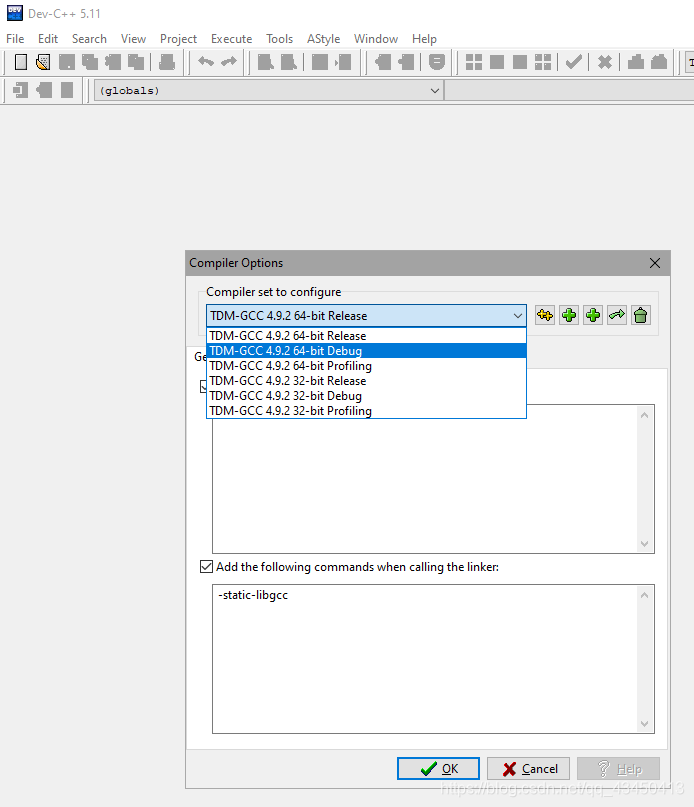This screenshot has height=807, width=694.
Task: Open the AStyle menu
Action: pyautogui.click(x=323, y=39)
